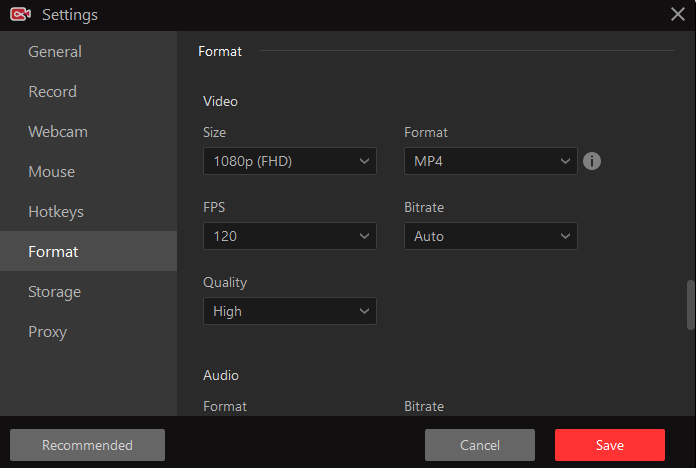696x468 pixels.
Task: Close the Settings window
Action: (677, 14)
